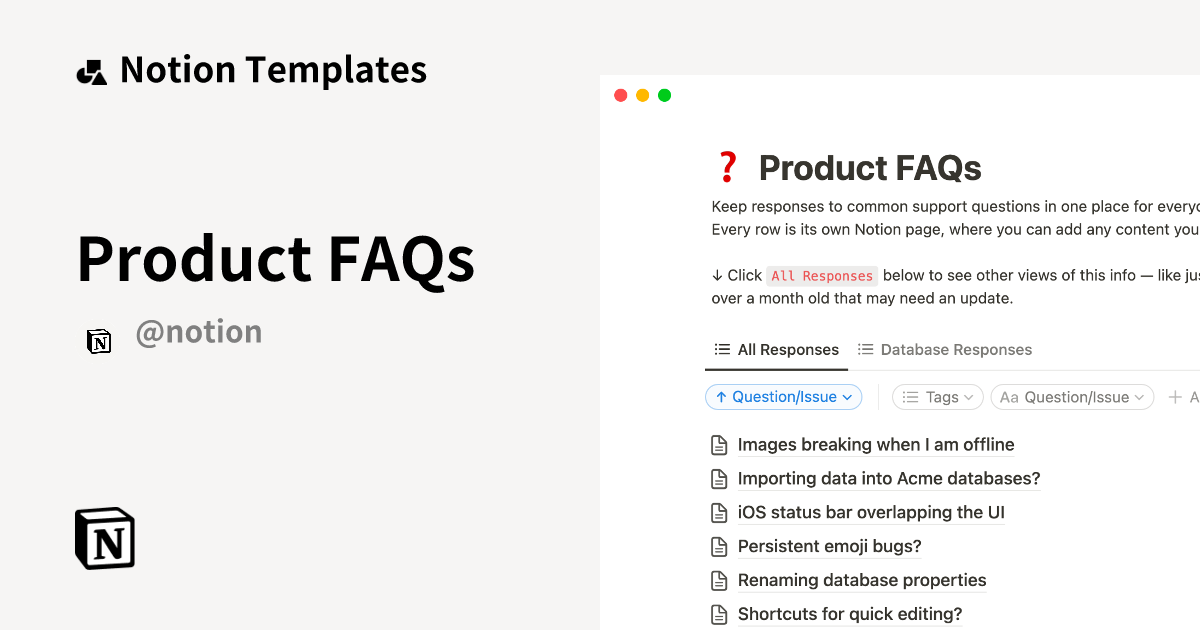Click the list icon on All Responses tab
Viewport: 1200px width, 630px height.
(x=722, y=350)
